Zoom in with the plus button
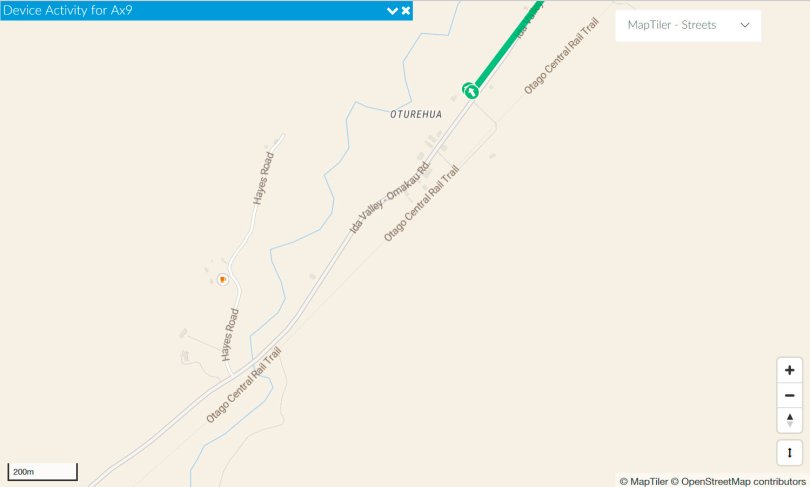 click(x=789, y=370)
